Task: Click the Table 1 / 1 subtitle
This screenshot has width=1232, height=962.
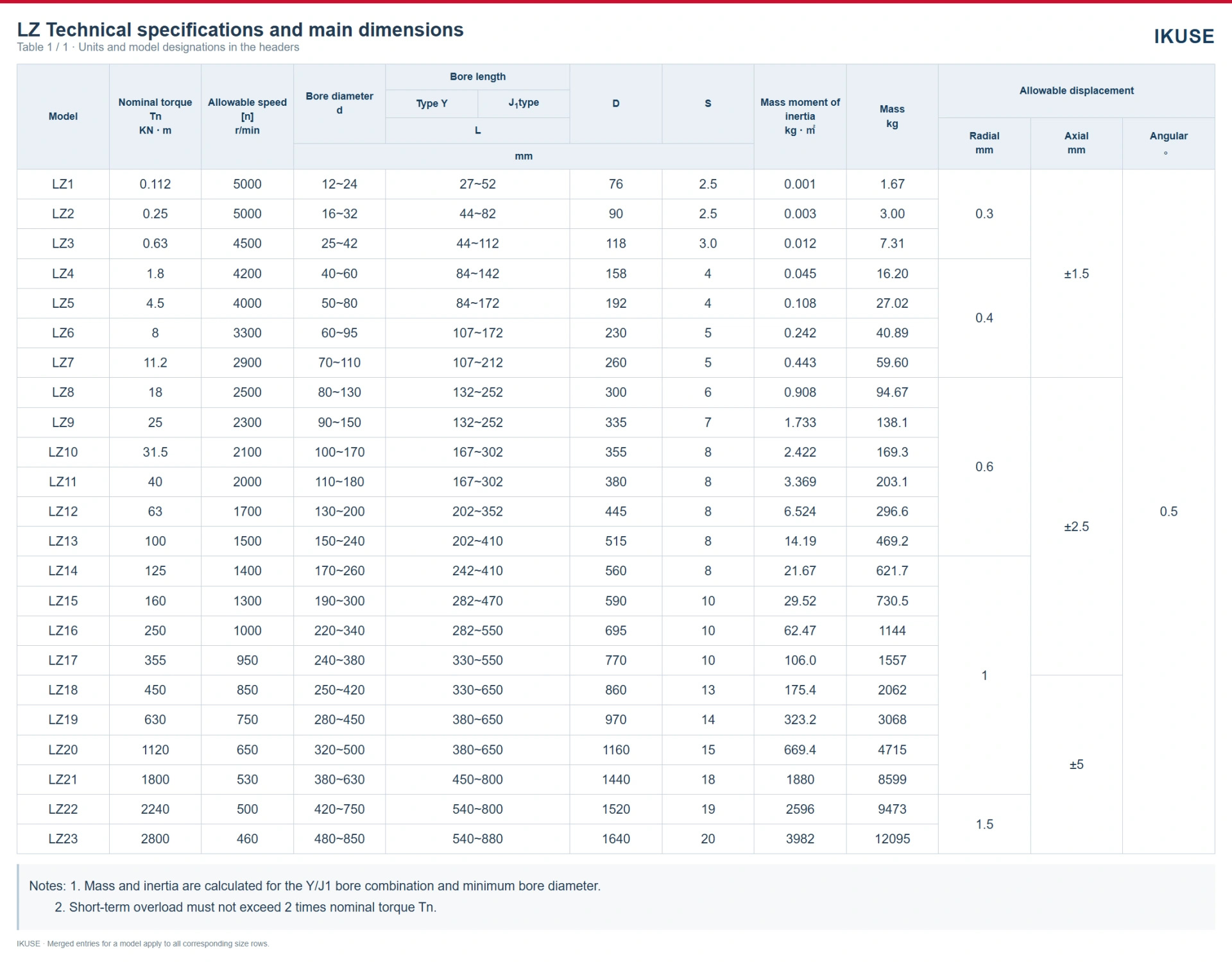Action: [158, 47]
